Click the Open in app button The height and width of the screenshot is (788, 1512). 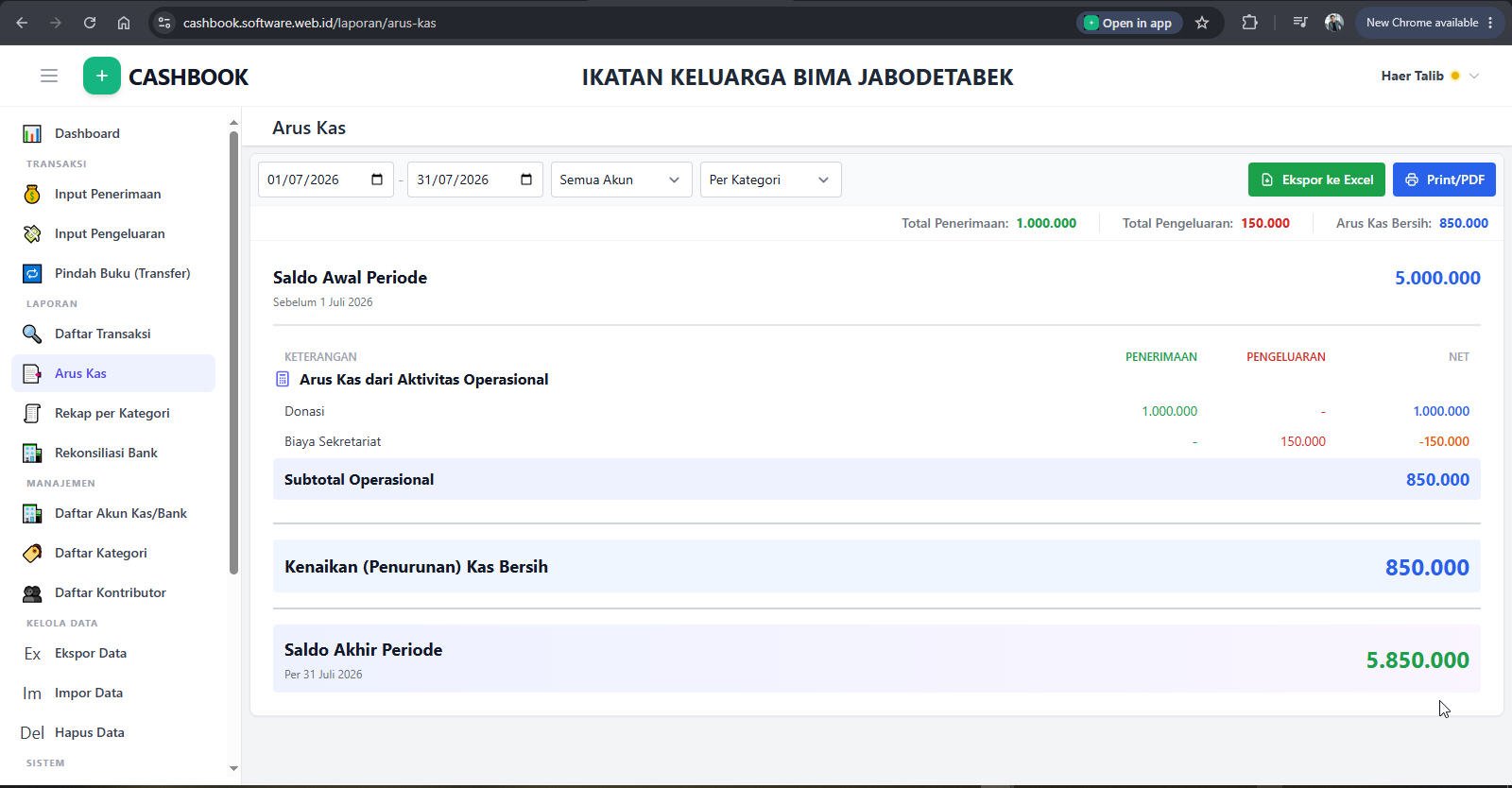pos(1128,23)
